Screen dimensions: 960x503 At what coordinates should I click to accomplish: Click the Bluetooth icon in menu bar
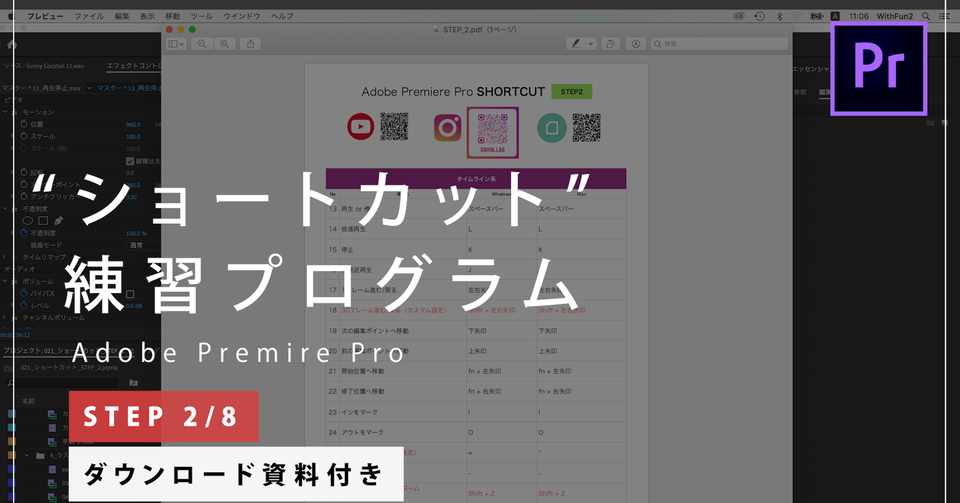[780, 17]
